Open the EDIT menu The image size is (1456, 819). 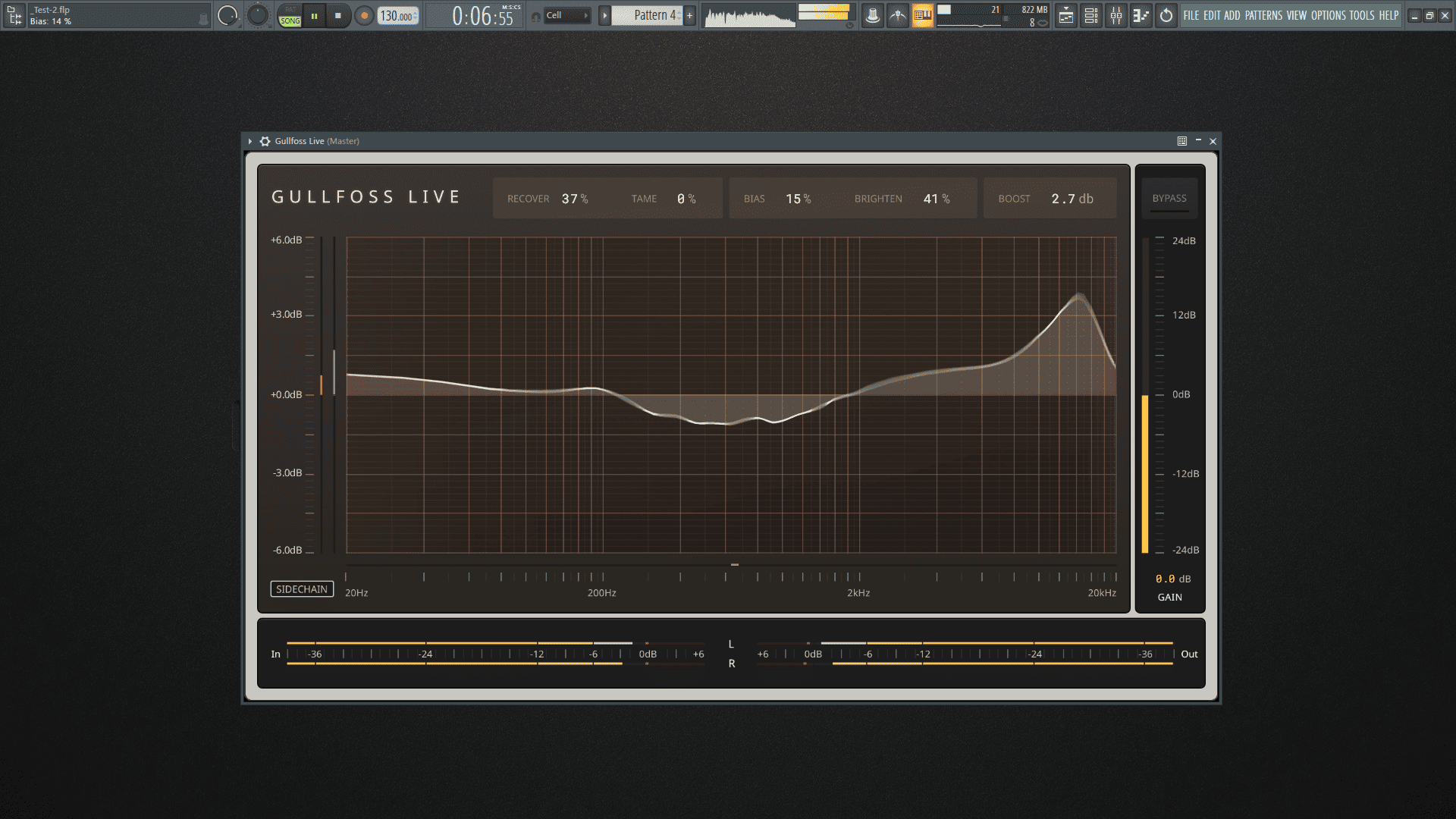(x=1212, y=15)
